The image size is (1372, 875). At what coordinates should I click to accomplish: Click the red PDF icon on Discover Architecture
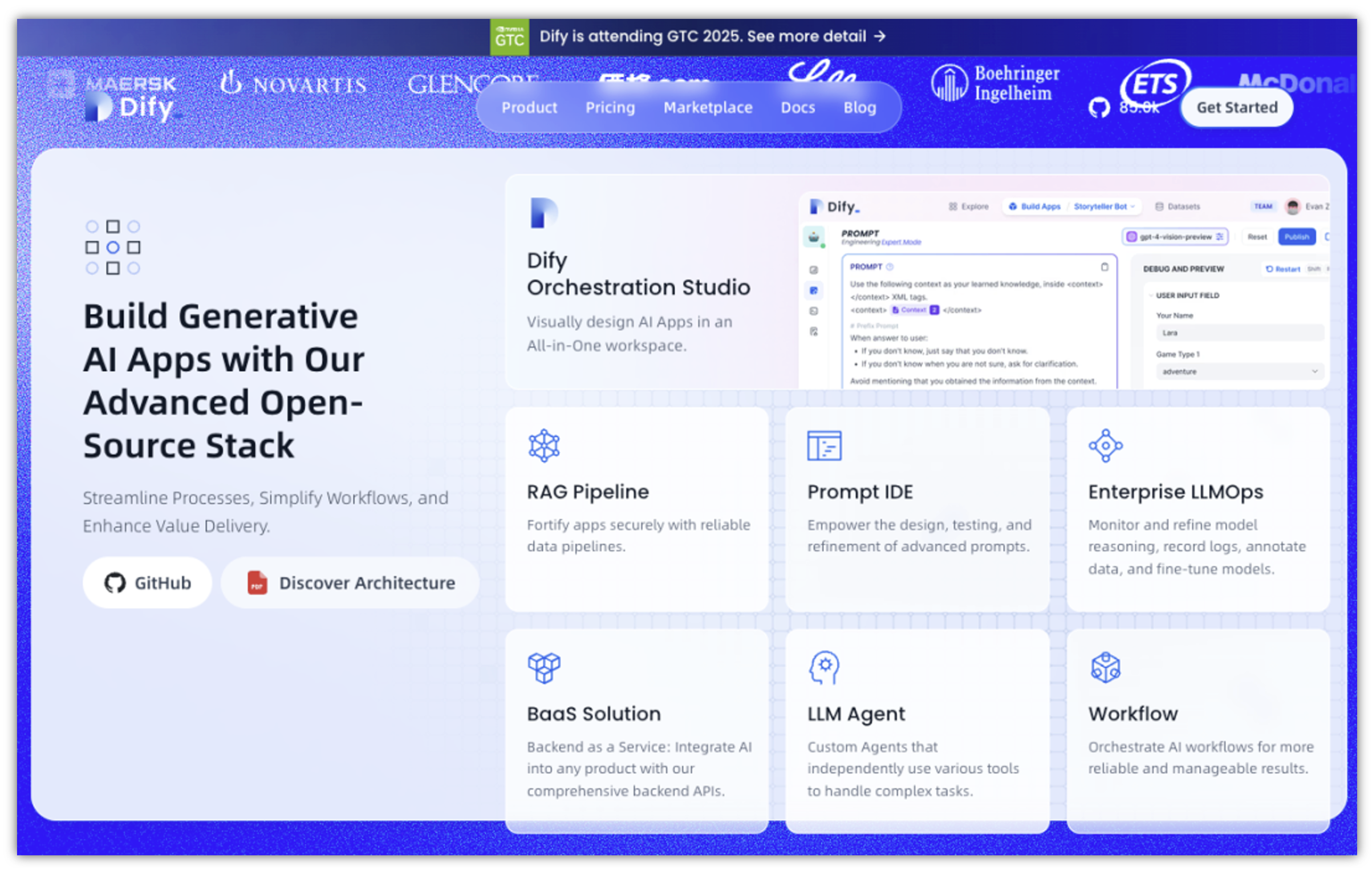(x=257, y=583)
